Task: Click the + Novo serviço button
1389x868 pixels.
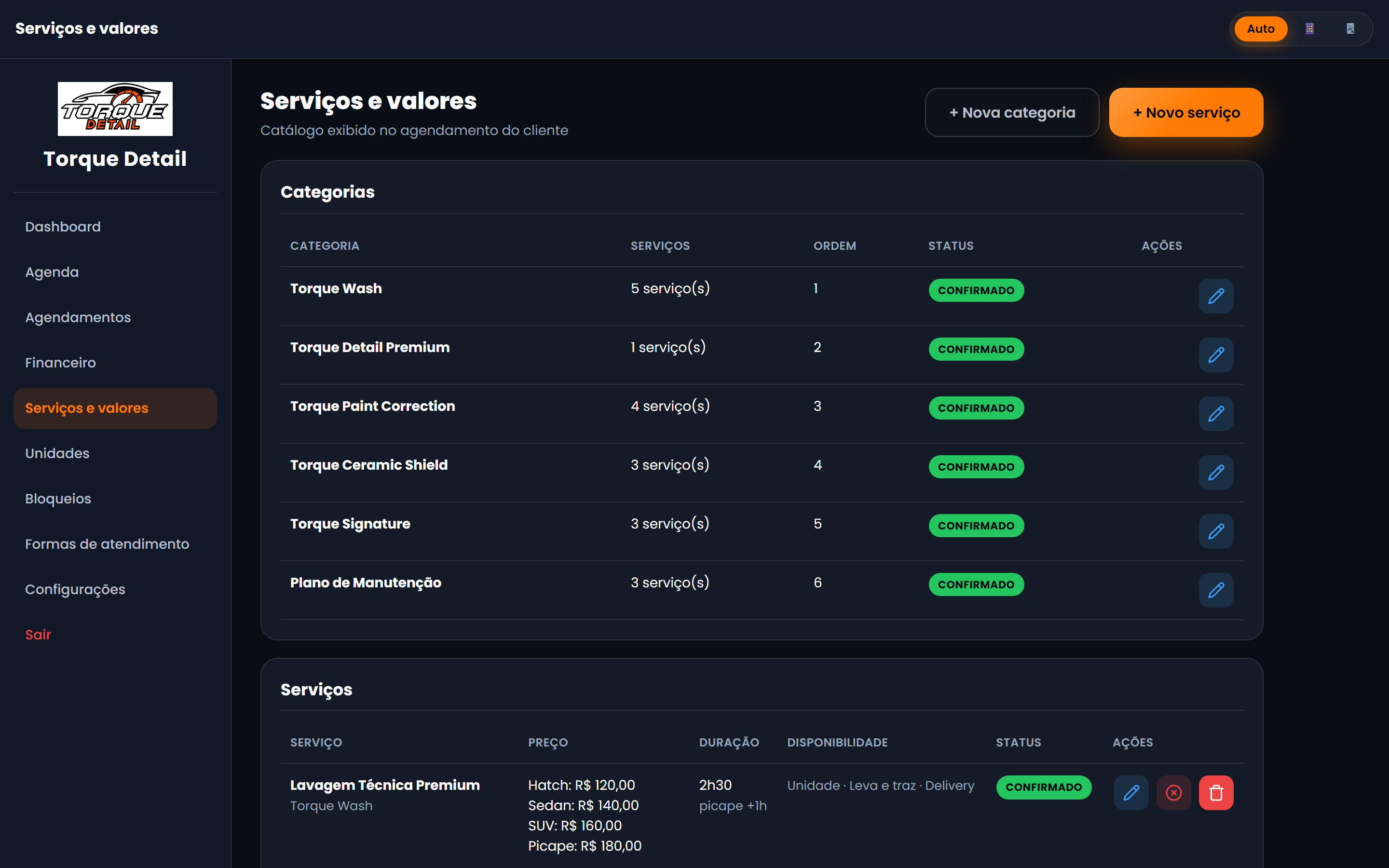Action: (1186, 112)
